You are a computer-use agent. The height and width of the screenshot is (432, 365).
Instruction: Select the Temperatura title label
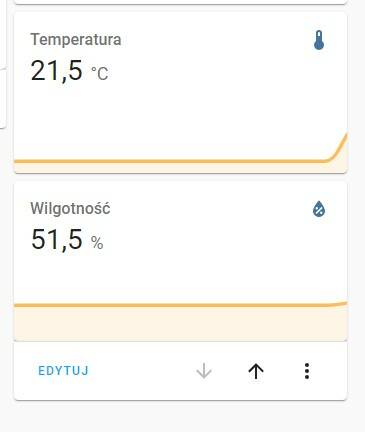coord(76,40)
